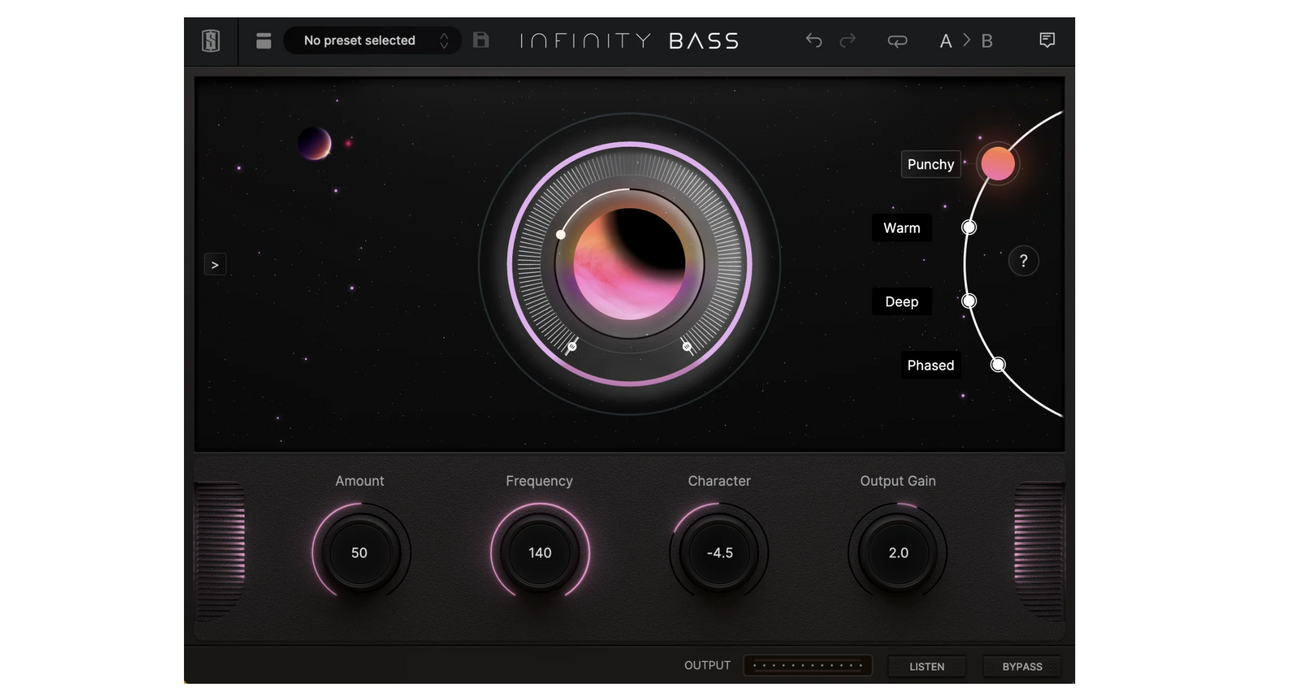This screenshot has height=700, width=1305.
Task: Toggle the BYPASS button
Action: coord(1022,666)
